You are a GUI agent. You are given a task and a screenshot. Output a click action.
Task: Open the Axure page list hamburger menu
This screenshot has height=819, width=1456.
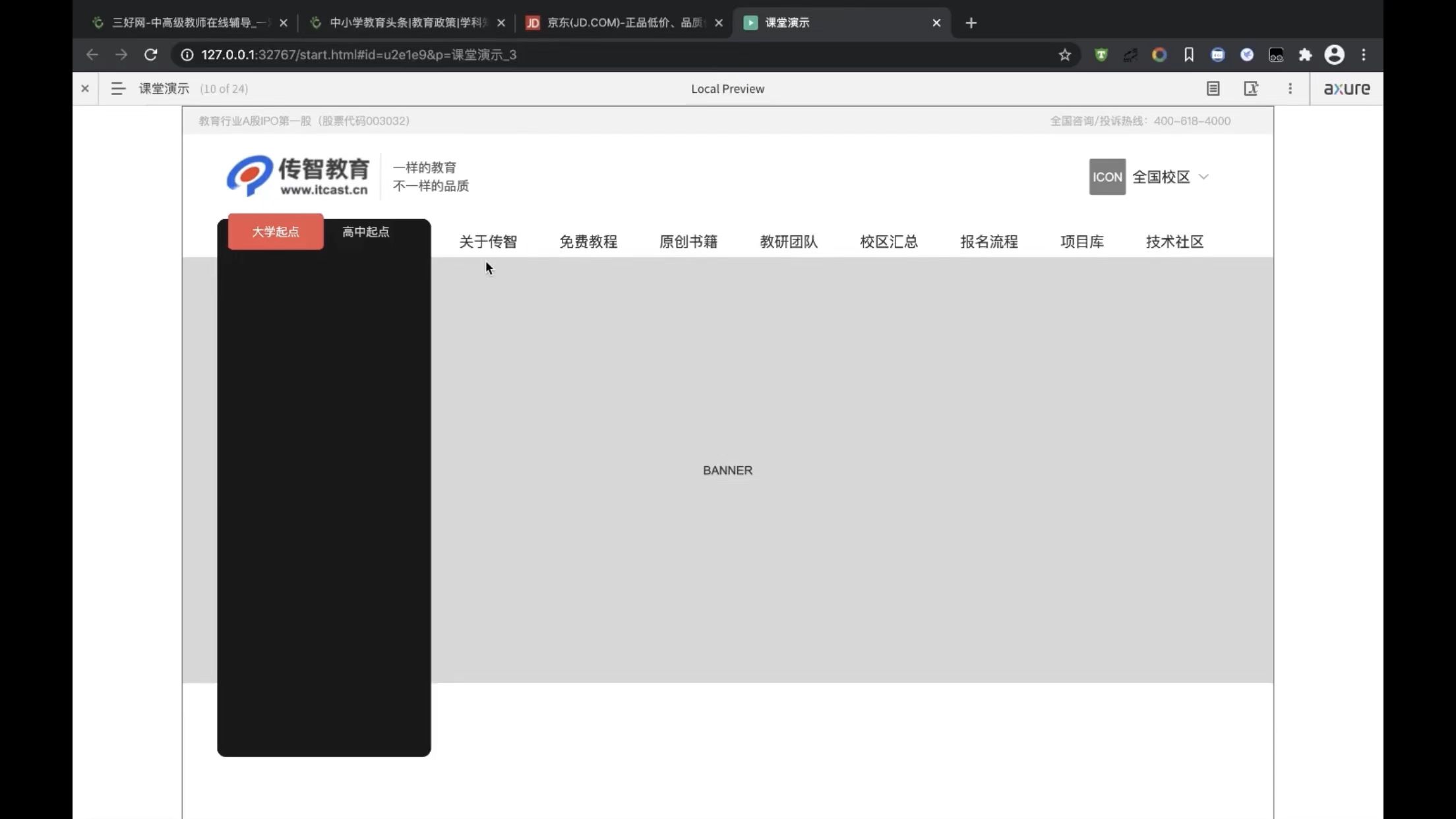[x=118, y=88]
